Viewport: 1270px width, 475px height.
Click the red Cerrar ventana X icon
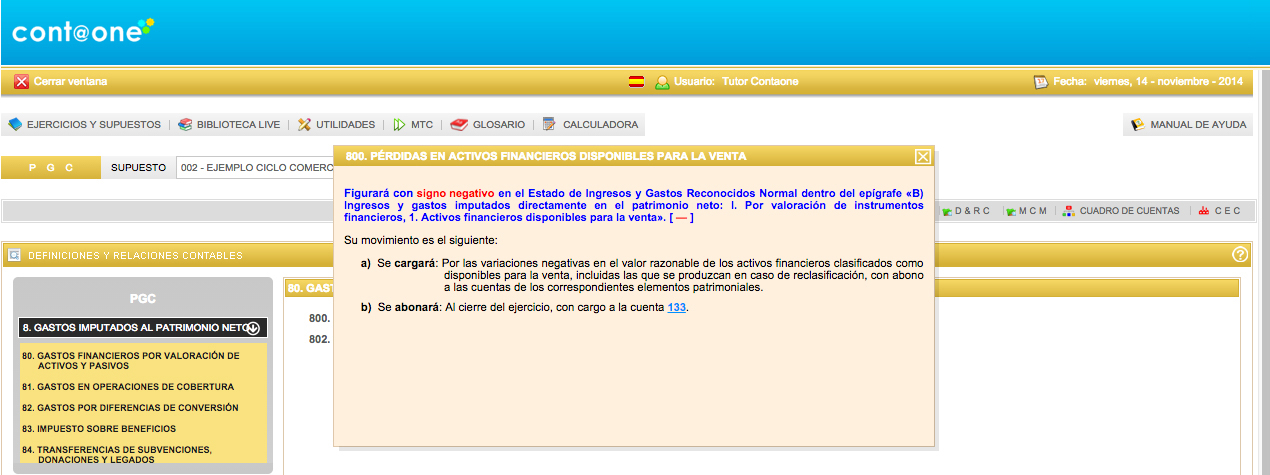[22, 82]
